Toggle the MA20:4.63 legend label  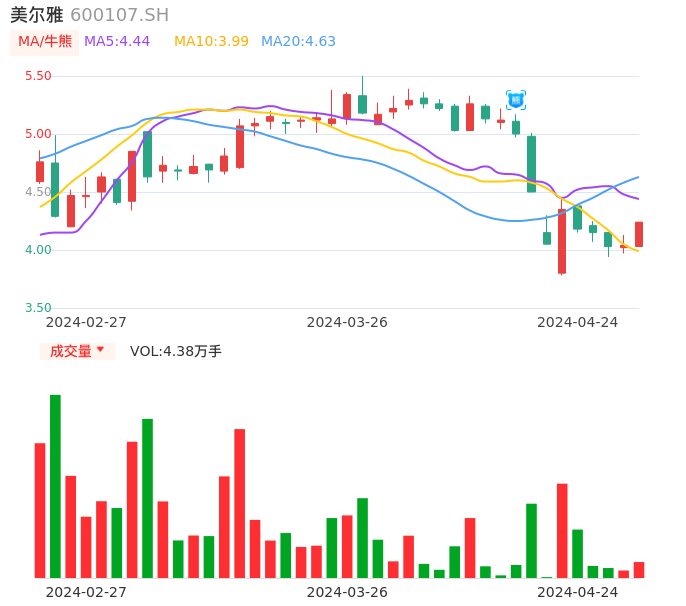click(298, 42)
